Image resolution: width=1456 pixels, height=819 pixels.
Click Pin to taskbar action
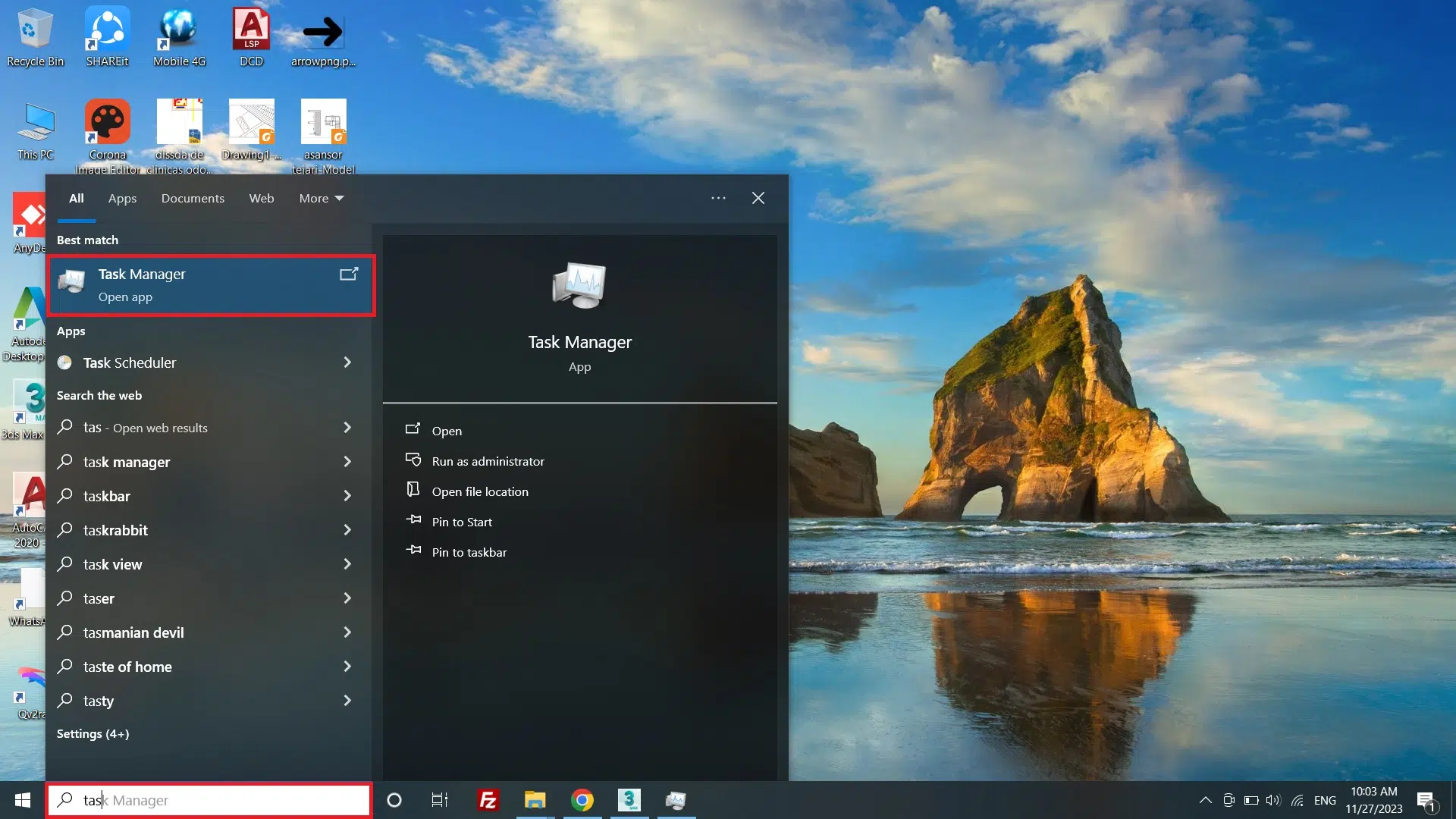[469, 552]
